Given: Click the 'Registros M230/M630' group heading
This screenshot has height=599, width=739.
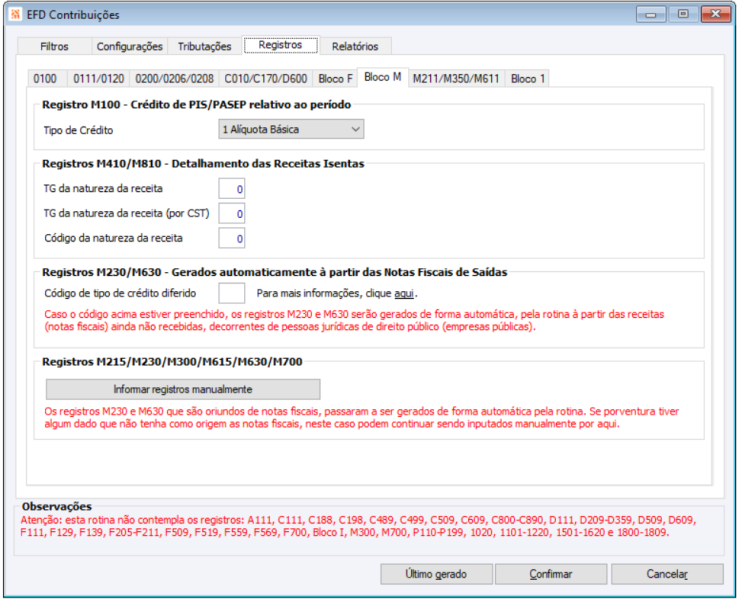Looking at the screenshot, I should [275, 272].
